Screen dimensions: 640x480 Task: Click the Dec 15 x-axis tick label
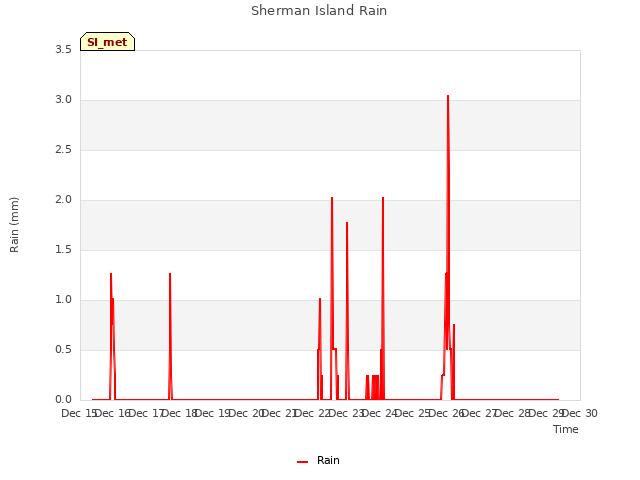click(x=78, y=413)
